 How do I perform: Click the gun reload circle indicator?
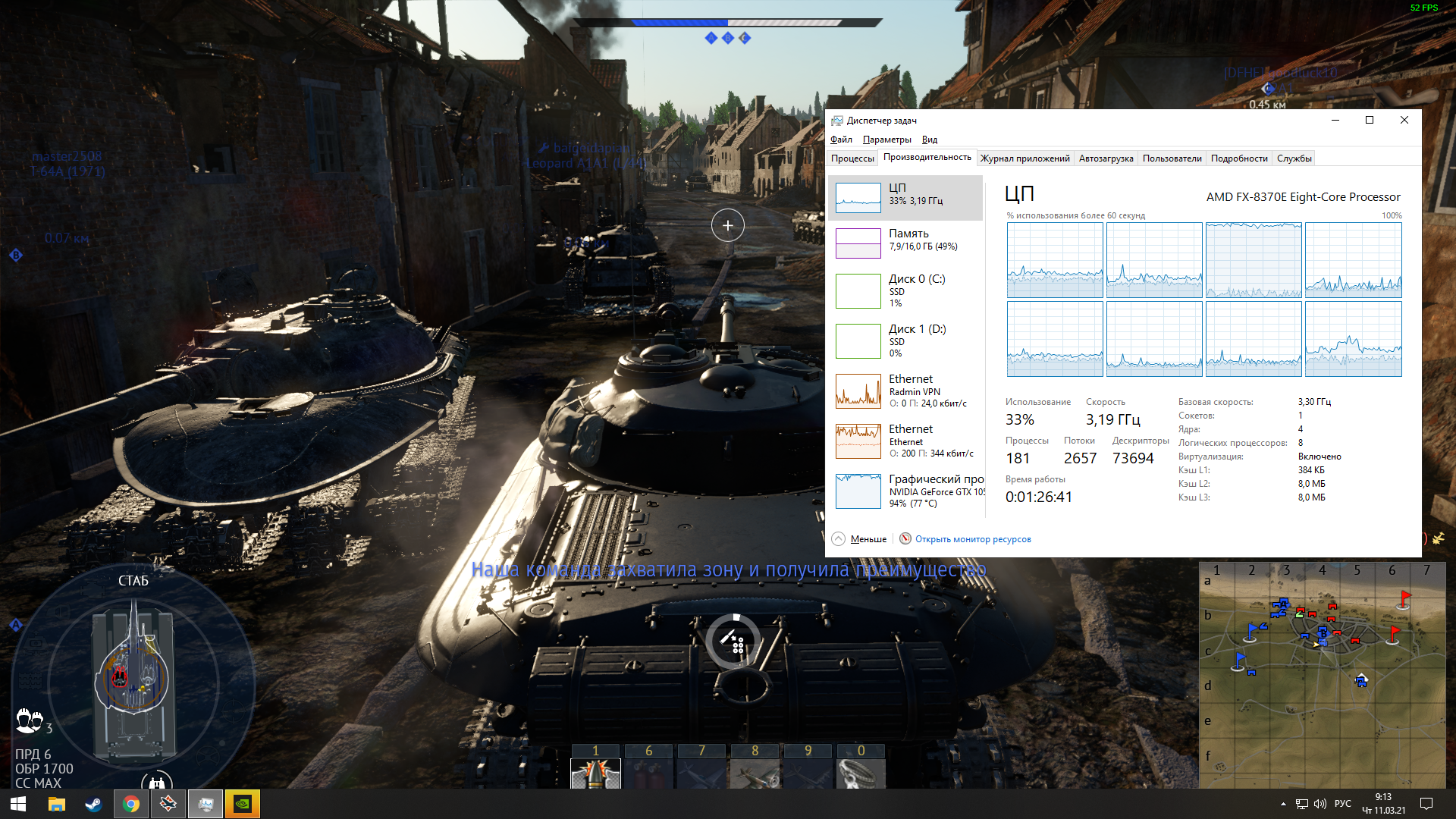(733, 642)
